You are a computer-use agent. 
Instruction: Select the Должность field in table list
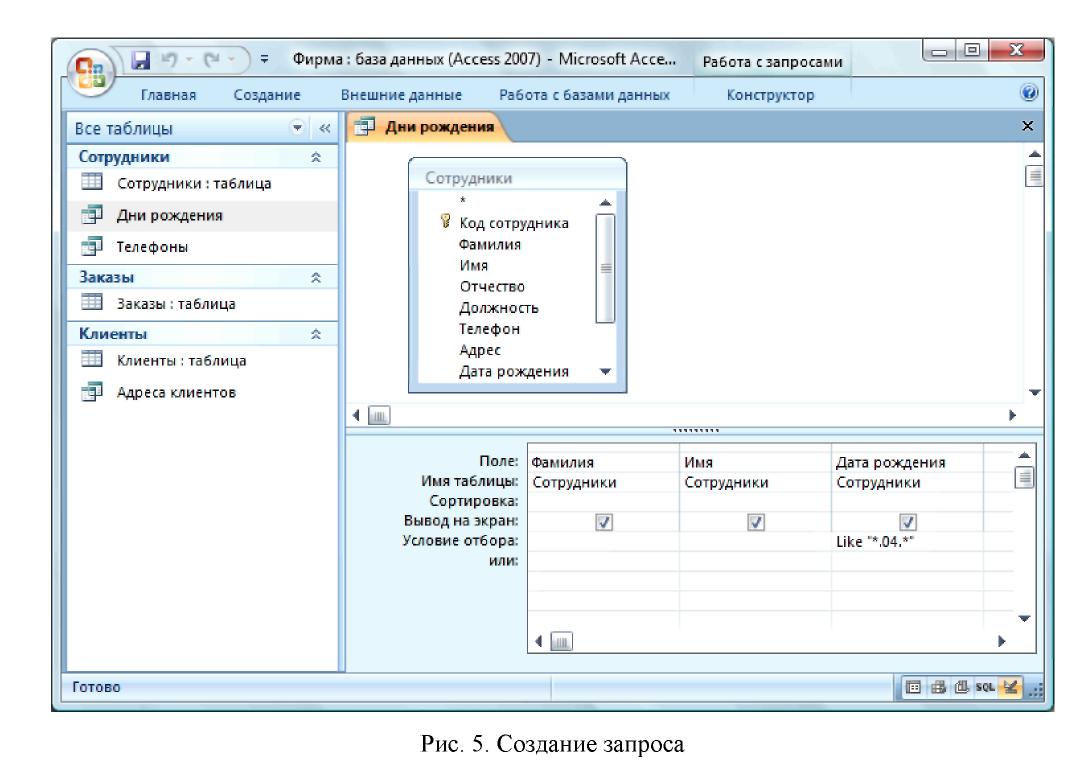(x=499, y=308)
